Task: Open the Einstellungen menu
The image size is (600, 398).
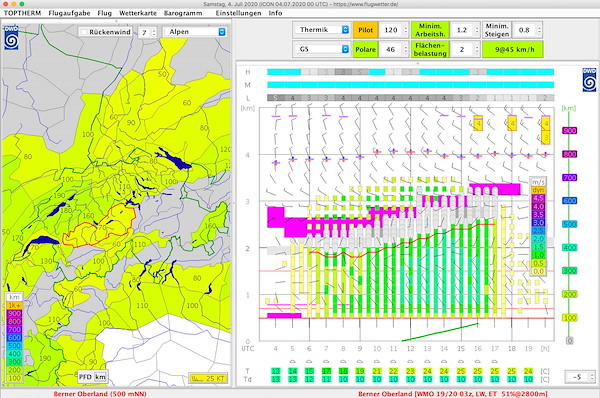Action: point(238,13)
